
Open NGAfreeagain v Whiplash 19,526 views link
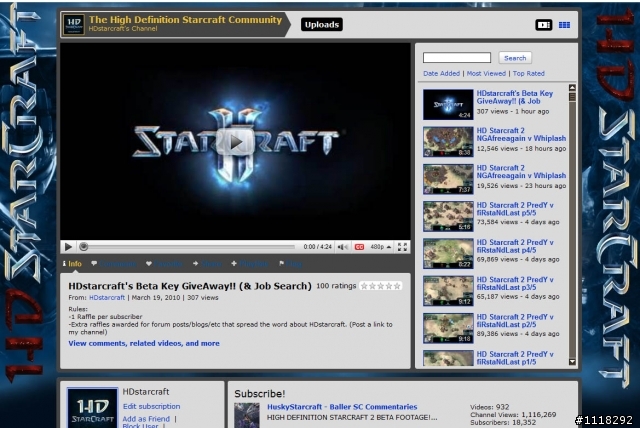(x=521, y=171)
